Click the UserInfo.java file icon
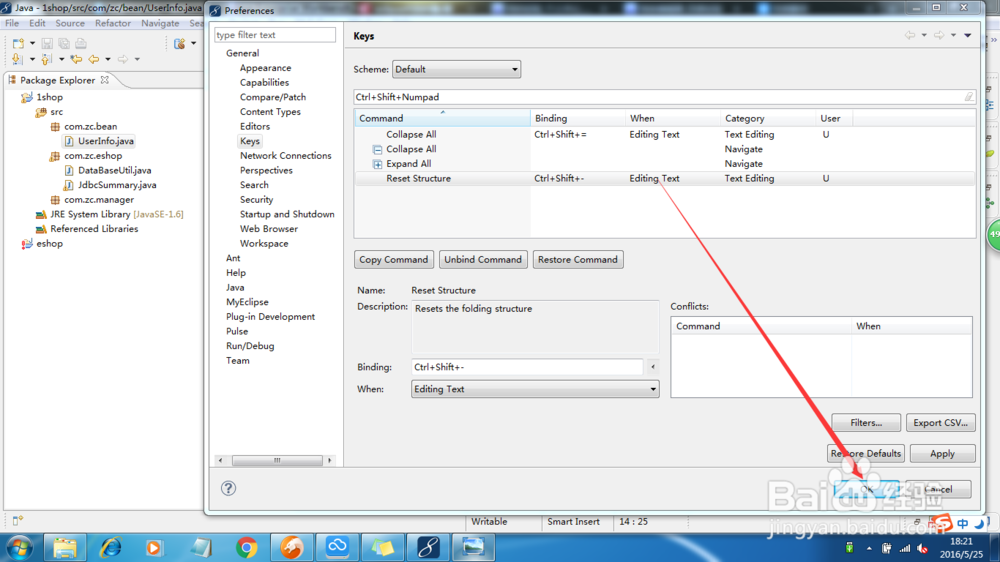1000x562 pixels. (69, 141)
